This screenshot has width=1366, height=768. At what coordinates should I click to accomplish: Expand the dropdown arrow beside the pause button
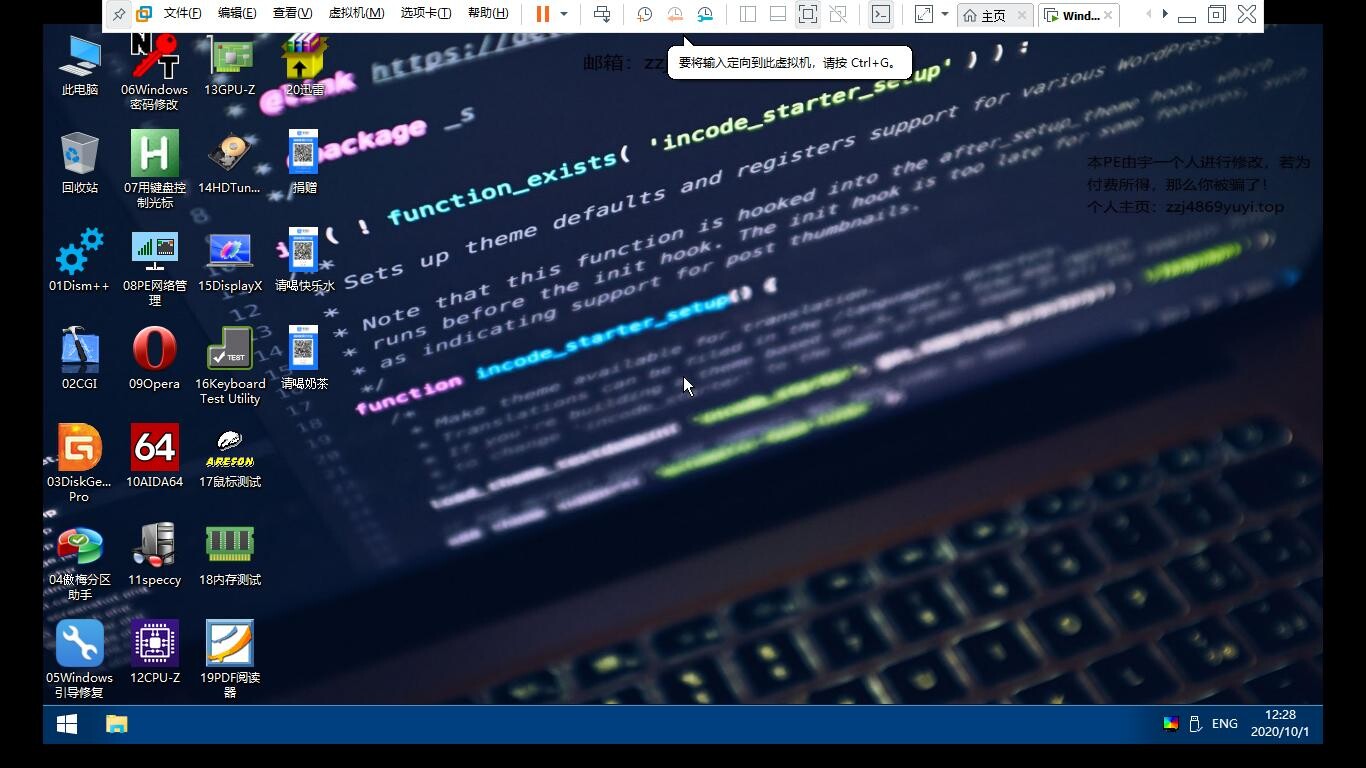564,14
